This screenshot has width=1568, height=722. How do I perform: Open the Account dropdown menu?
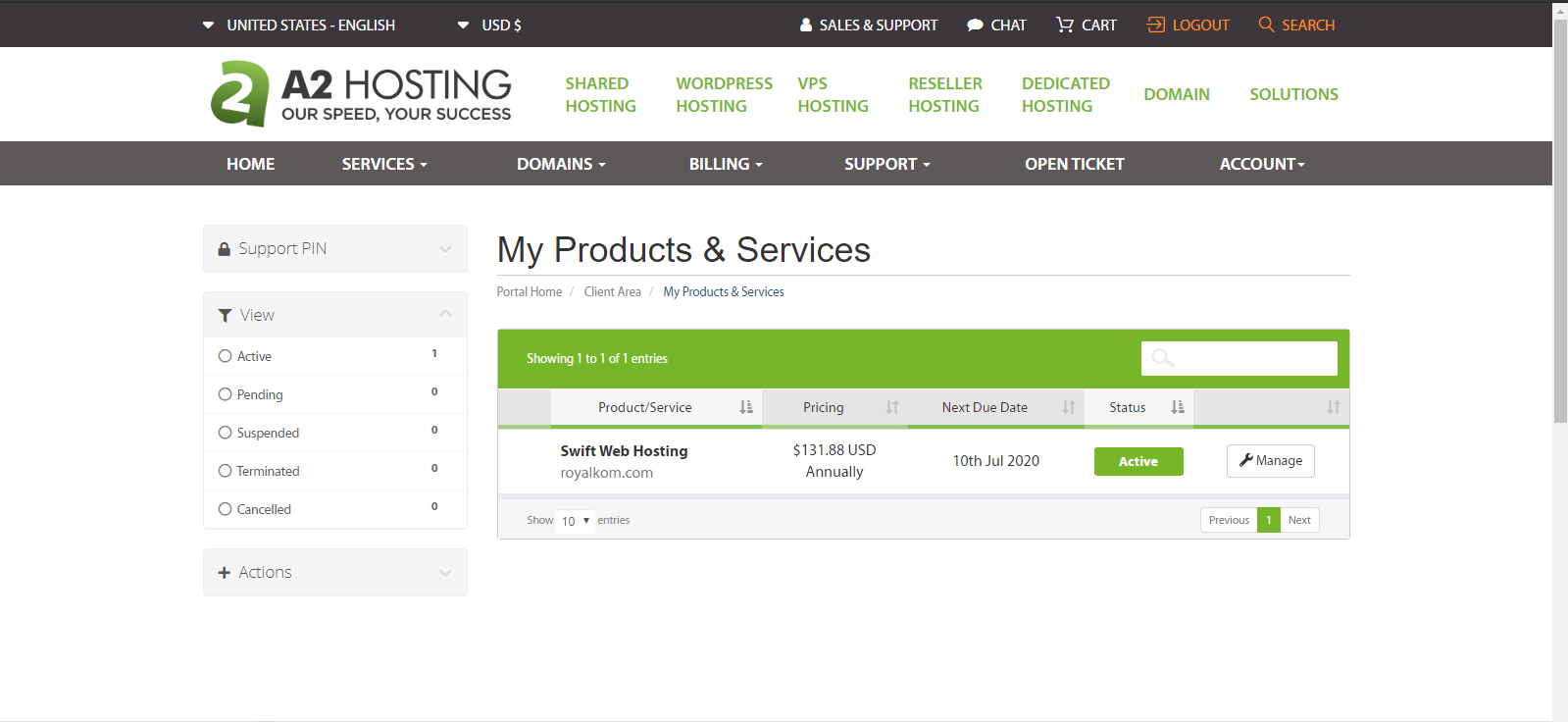click(1262, 164)
